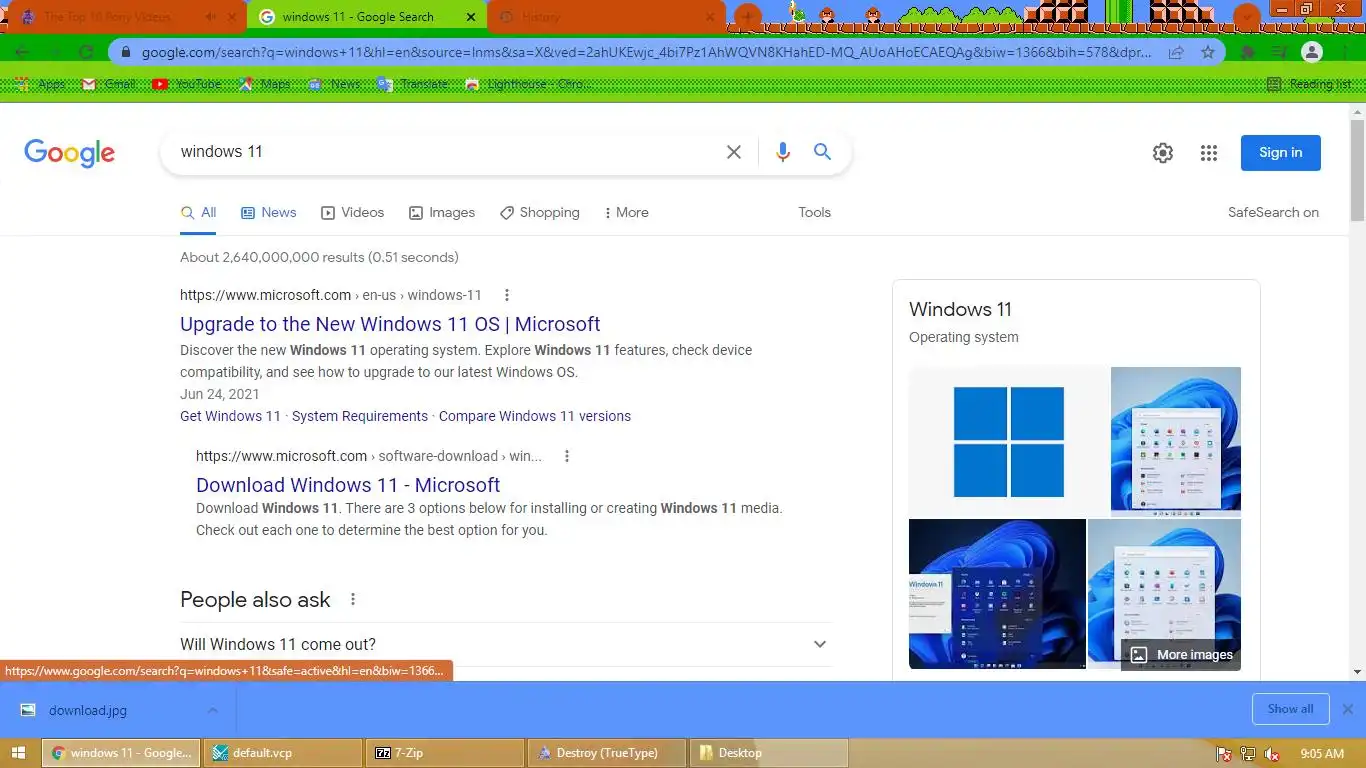The width and height of the screenshot is (1366, 768).
Task: Switch to the 7-Zip taskbar window
Action: point(446,753)
